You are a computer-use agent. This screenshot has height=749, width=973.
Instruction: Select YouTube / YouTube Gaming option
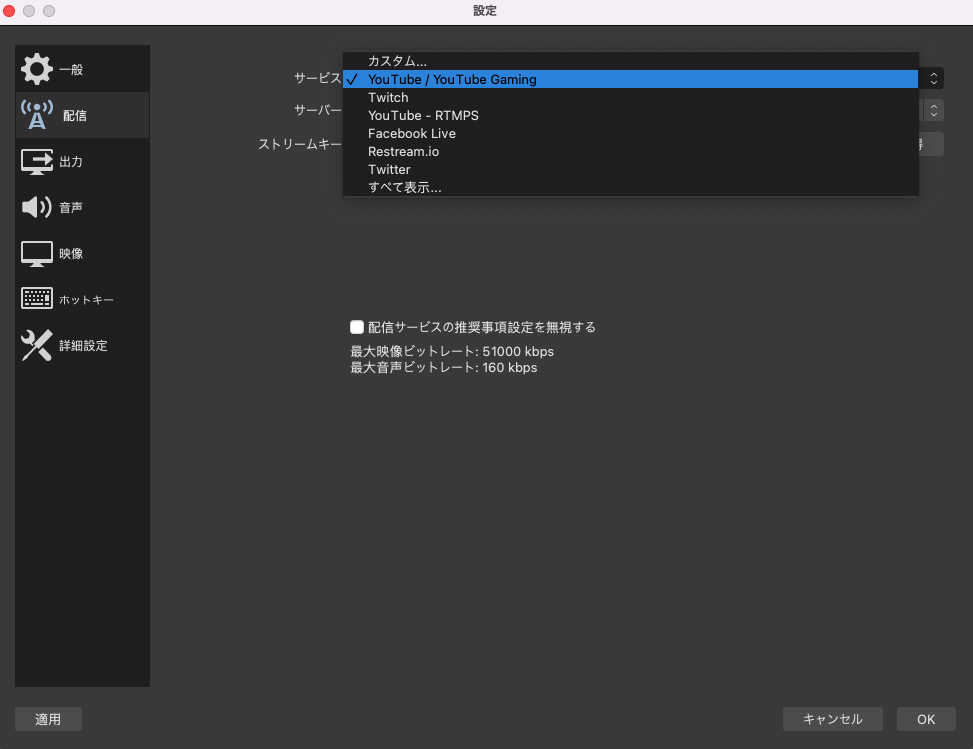(x=630, y=79)
